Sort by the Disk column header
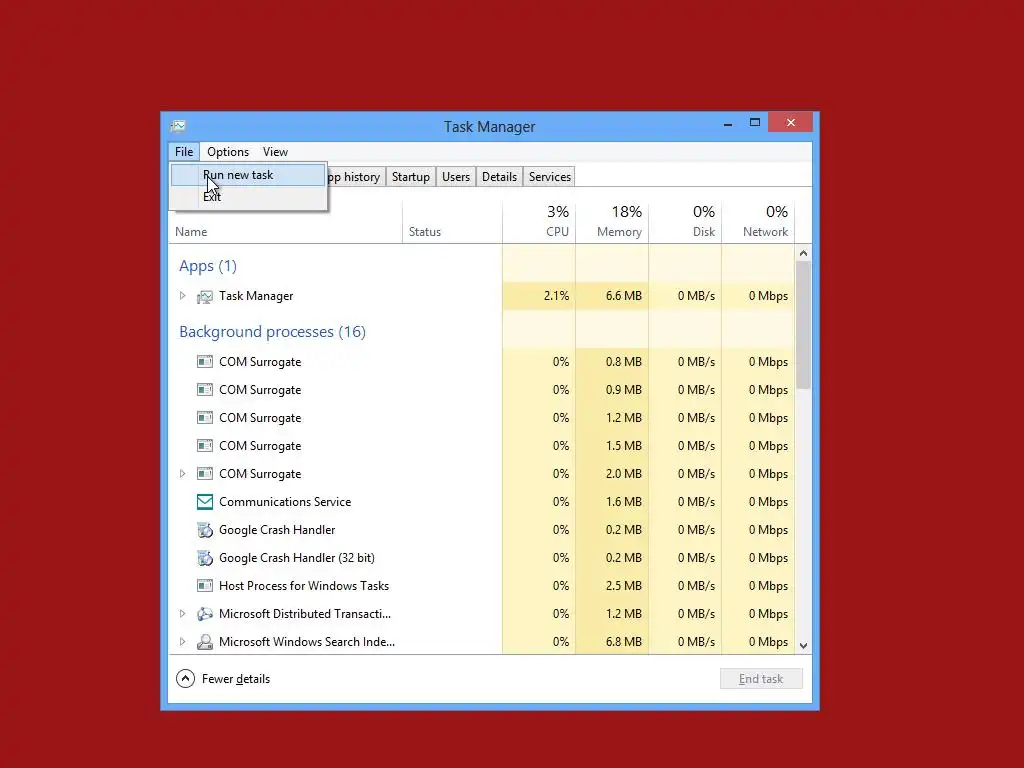Viewport: 1024px width, 768px height. [685, 222]
